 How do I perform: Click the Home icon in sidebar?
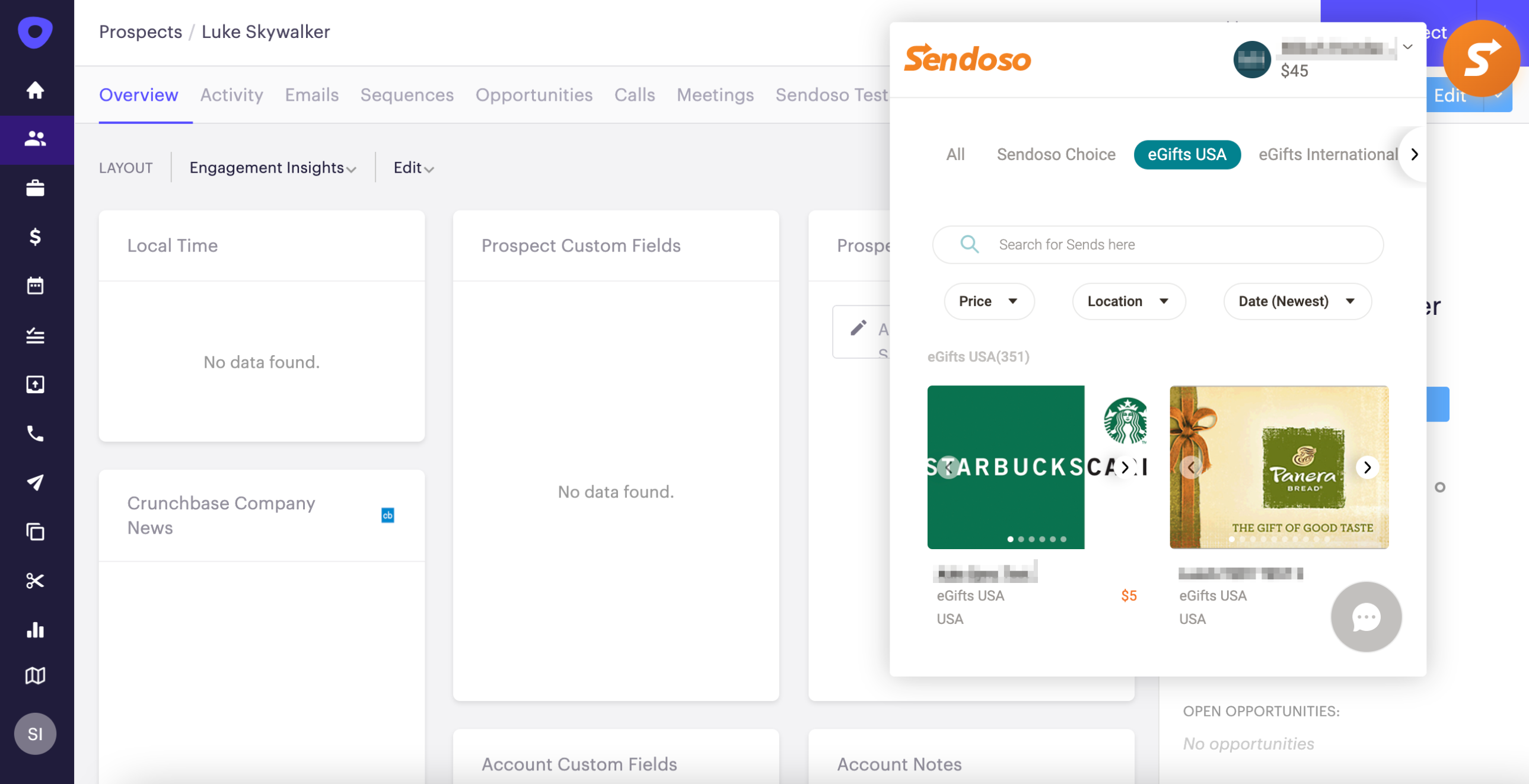35,90
